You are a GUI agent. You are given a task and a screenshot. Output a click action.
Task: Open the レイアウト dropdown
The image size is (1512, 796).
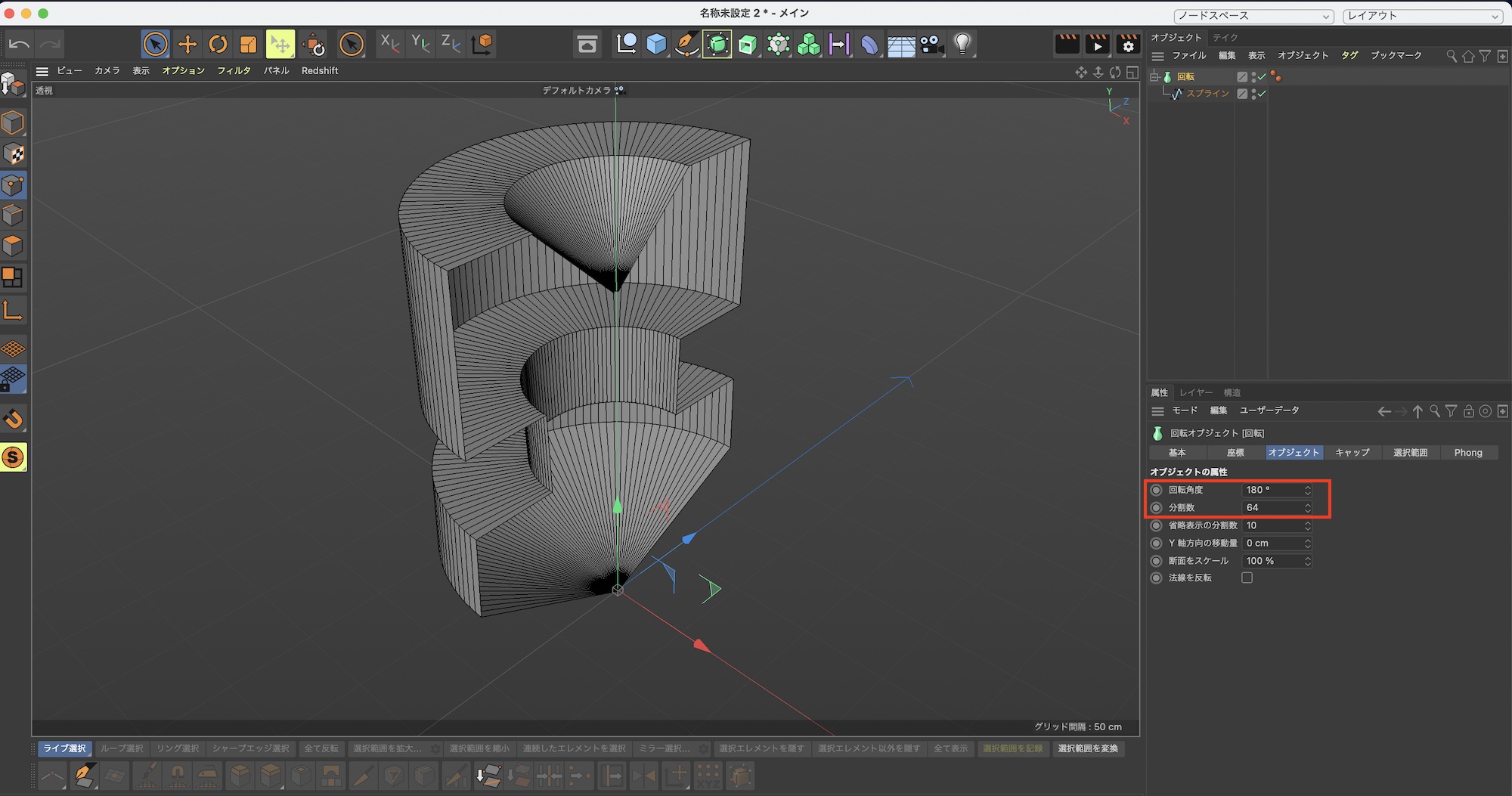pos(1422,16)
